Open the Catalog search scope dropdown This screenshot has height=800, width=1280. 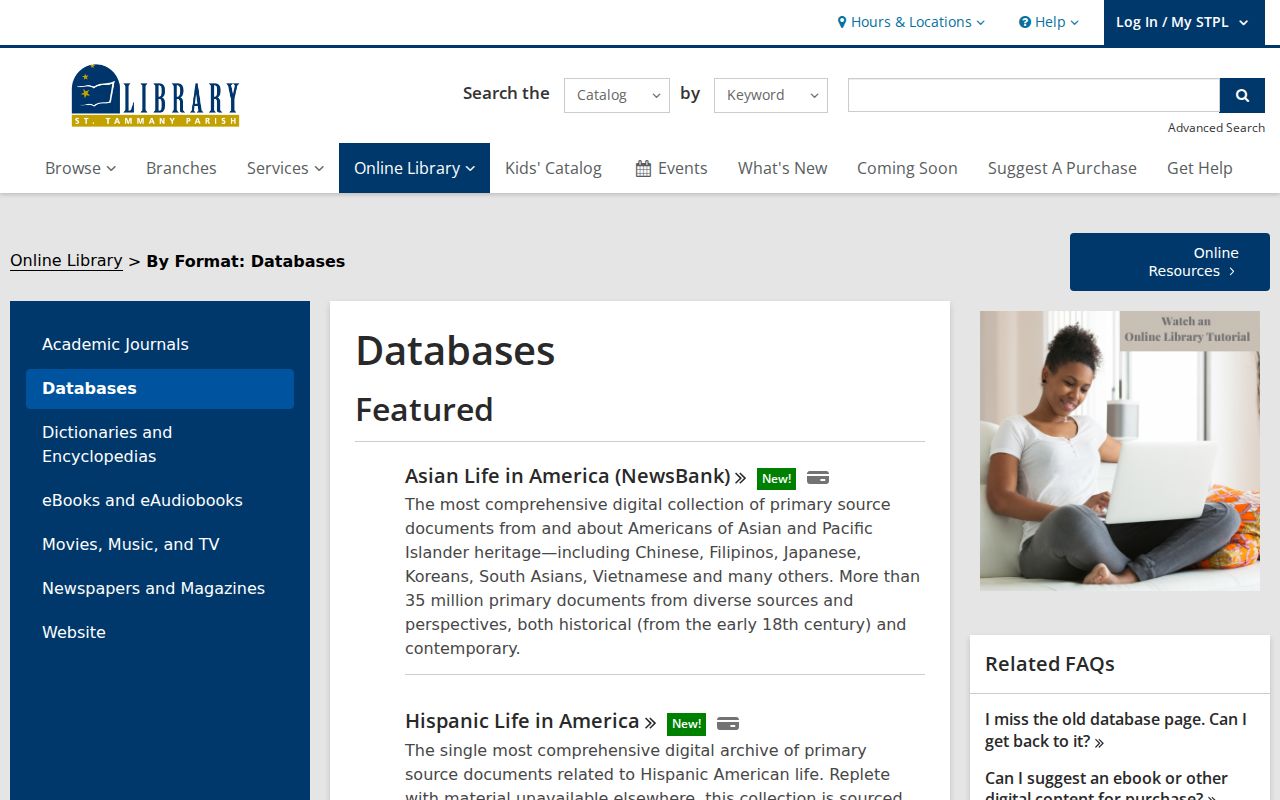click(617, 95)
